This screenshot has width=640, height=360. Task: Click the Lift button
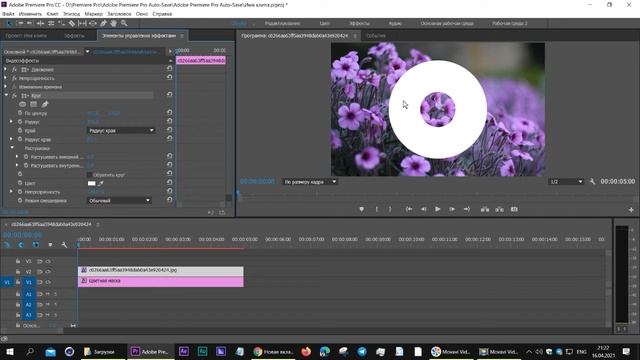click(484, 209)
